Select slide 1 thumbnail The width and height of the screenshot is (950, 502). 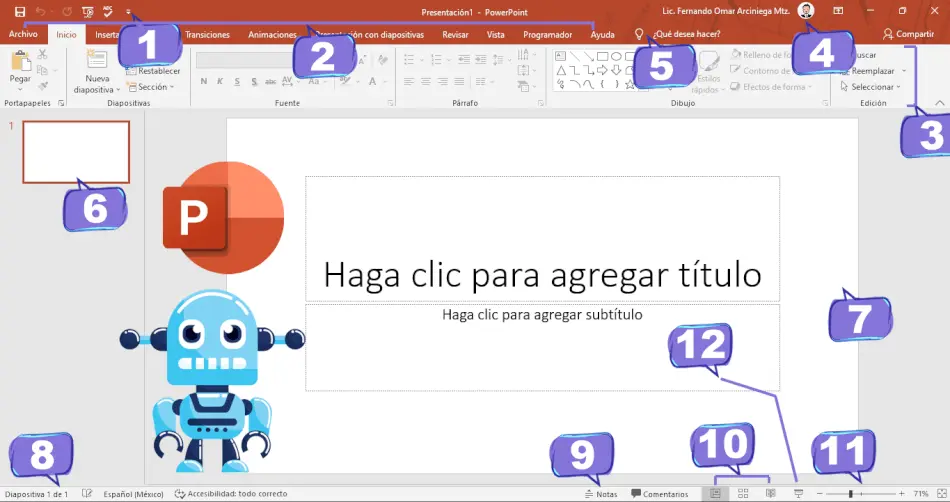tap(76, 152)
